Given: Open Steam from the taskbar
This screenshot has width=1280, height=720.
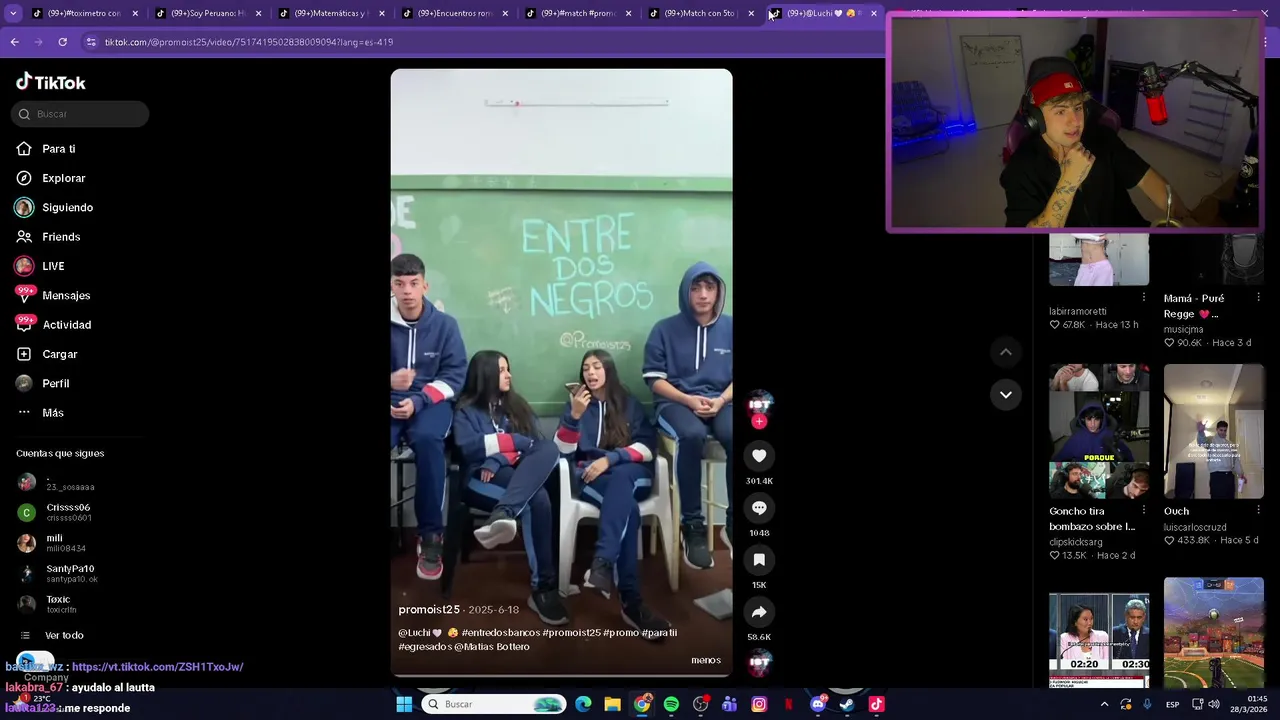Looking at the screenshot, I should pyautogui.click(x=847, y=704).
